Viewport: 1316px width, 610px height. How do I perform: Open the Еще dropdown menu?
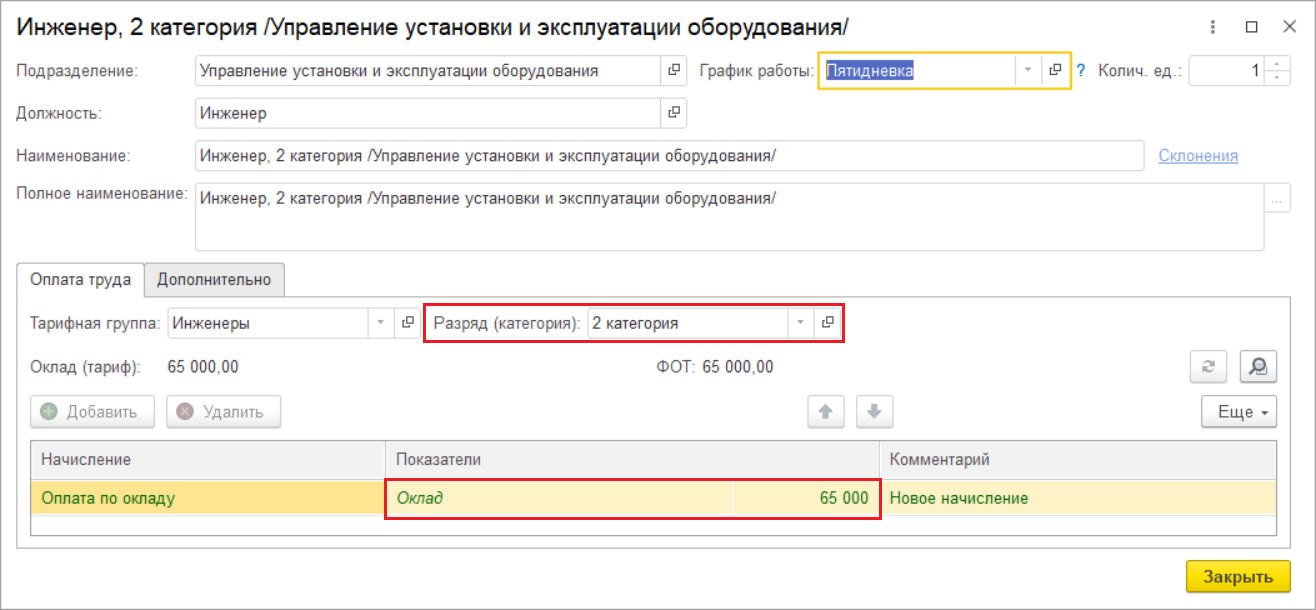[x=1238, y=411]
